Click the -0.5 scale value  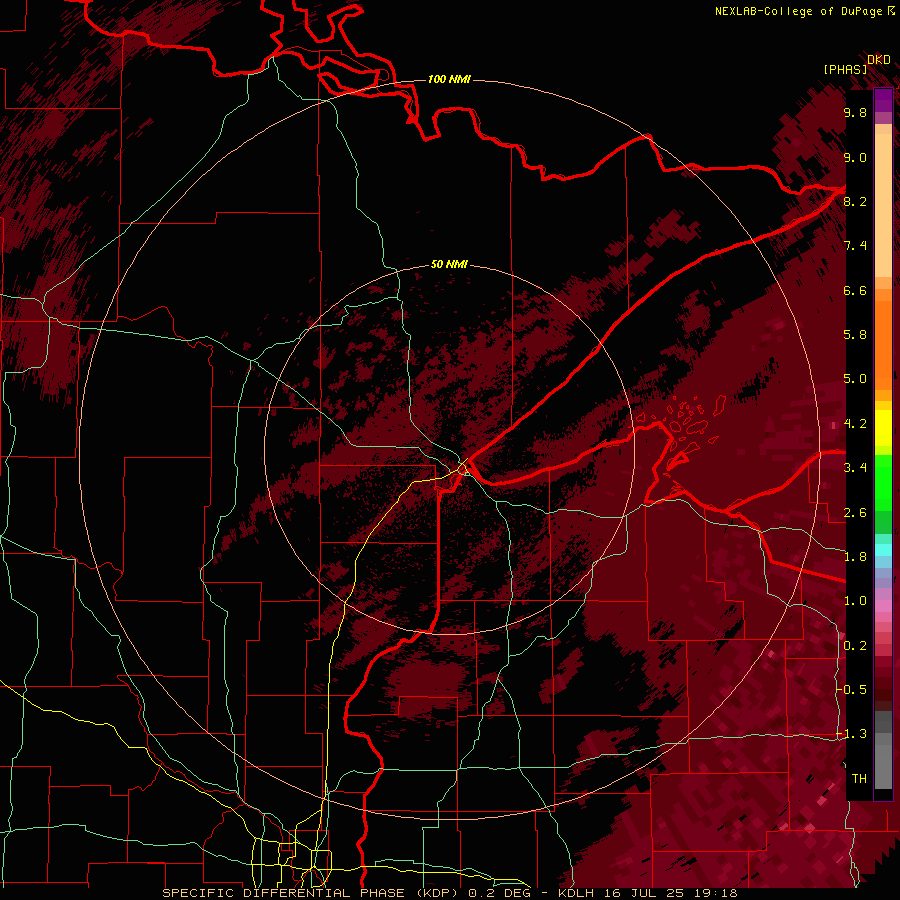(x=853, y=690)
